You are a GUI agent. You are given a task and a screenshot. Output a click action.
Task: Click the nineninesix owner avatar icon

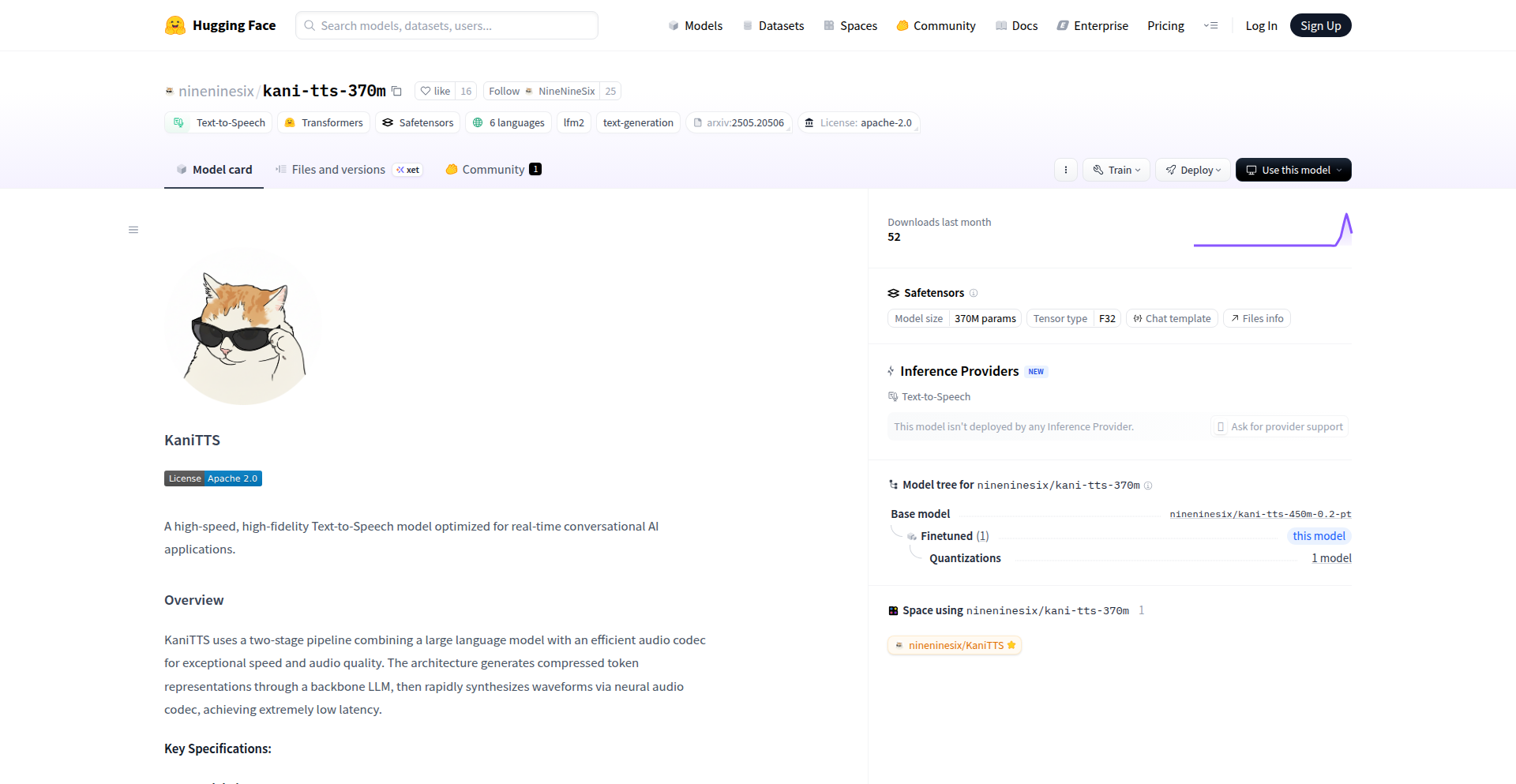[x=169, y=91]
